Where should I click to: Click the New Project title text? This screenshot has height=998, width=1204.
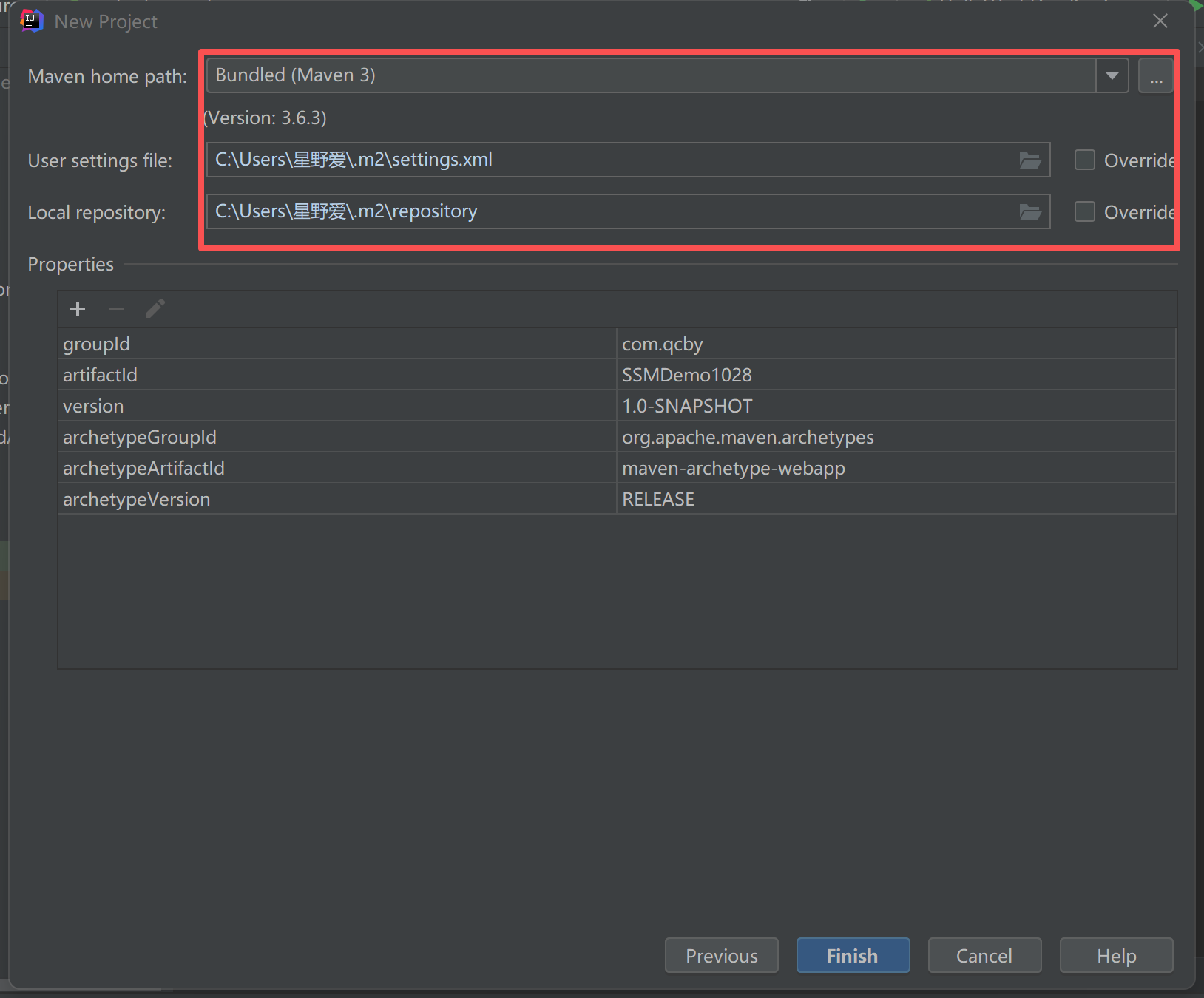tap(106, 22)
